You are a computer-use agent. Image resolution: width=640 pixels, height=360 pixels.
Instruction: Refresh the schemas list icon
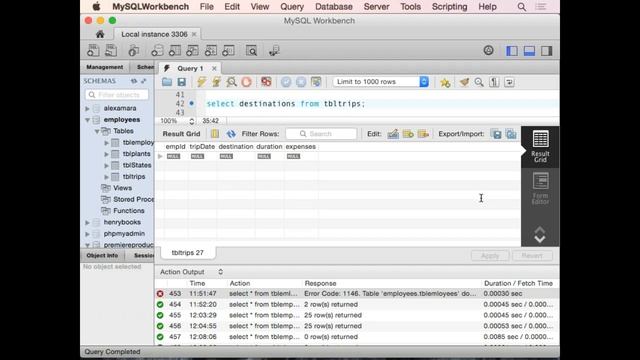click(x=134, y=81)
